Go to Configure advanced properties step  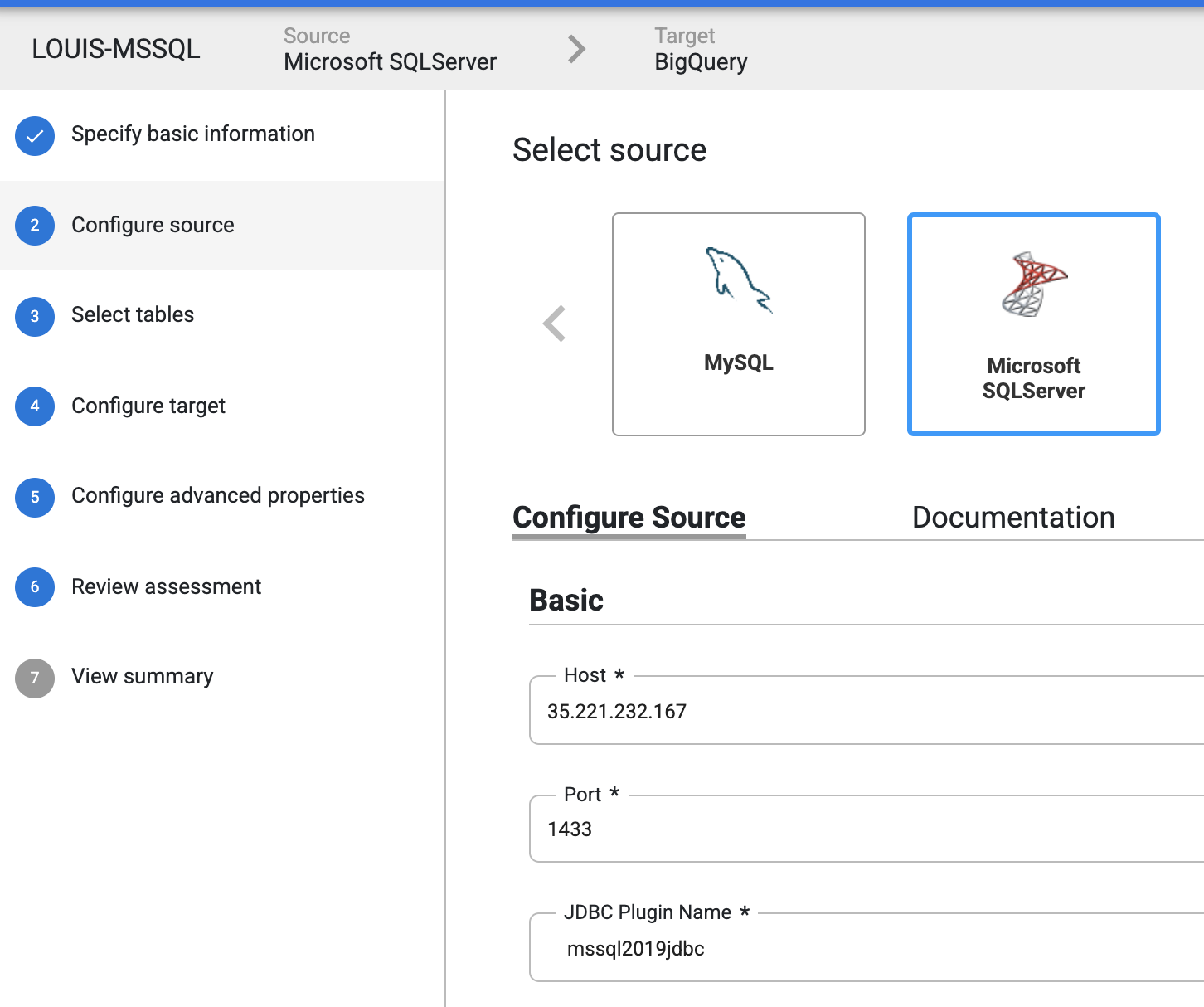(x=222, y=496)
